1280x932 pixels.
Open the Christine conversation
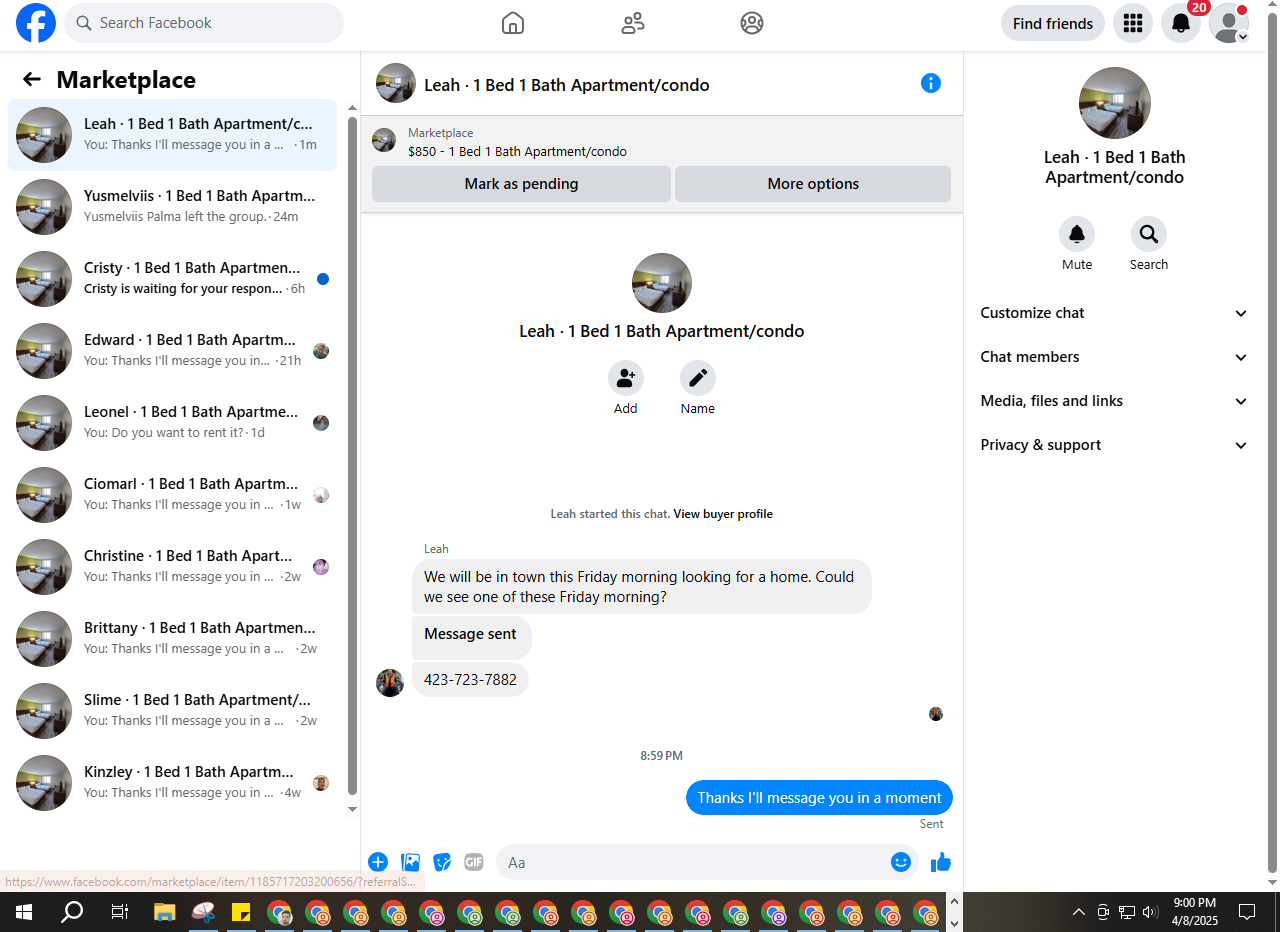tap(172, 567)
